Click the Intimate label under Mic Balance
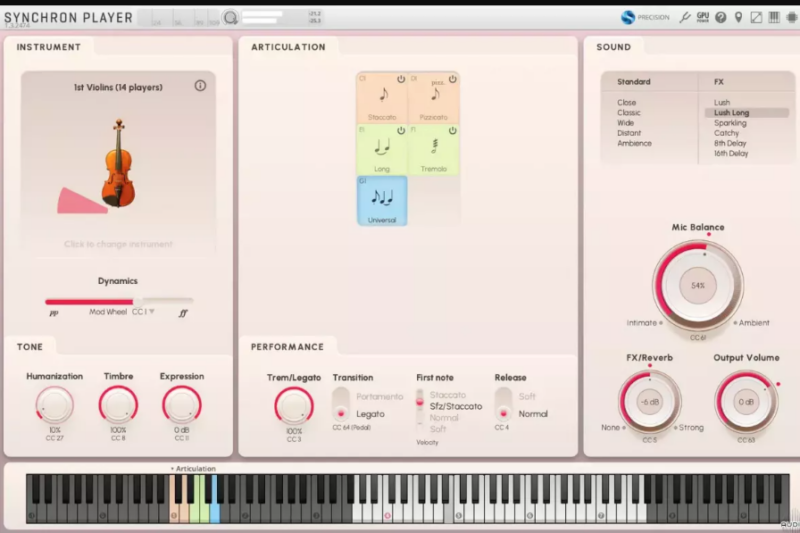Screen dimensions: 800x533 coord(641,323)
